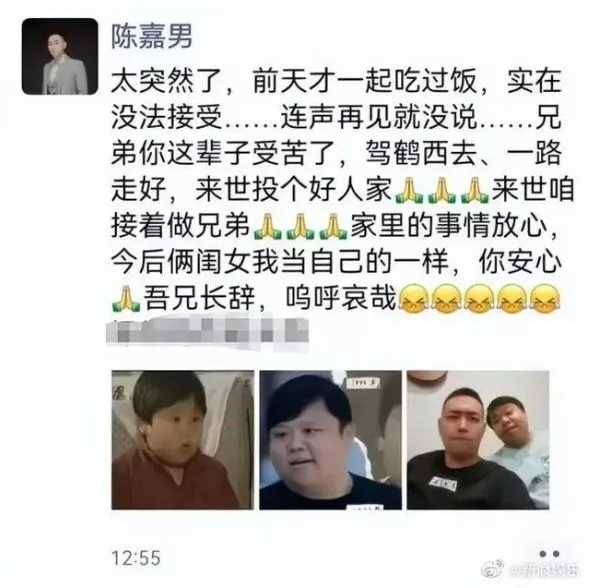This screenshot has width=593, height=588.
Task: Click the blurred Weibo account name watermark
Action: (x=543, y=569)
